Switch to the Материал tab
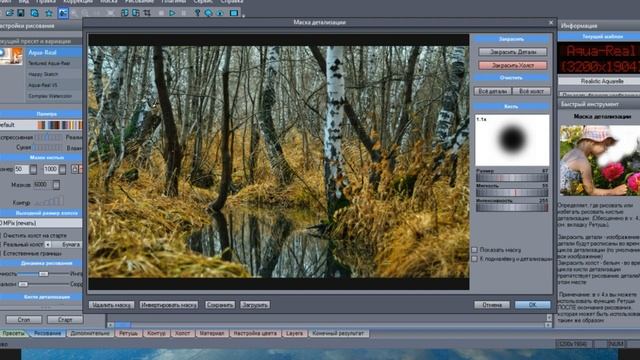This screenshot has width=640, height=360. (x=211, y=333)
